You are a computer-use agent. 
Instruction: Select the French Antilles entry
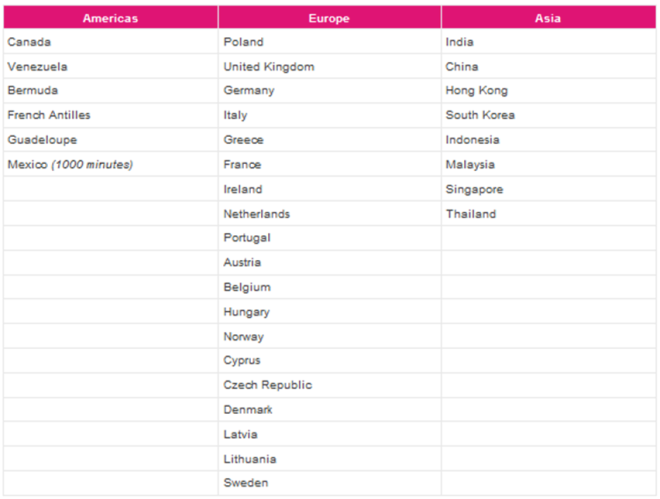point(48,115)
